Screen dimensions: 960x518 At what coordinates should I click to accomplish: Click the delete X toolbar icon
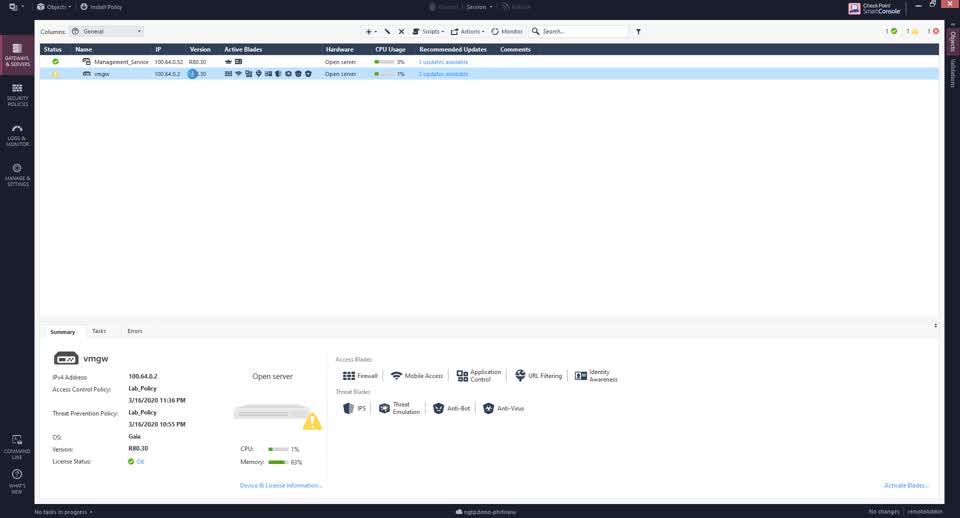[x=401, y=31]
